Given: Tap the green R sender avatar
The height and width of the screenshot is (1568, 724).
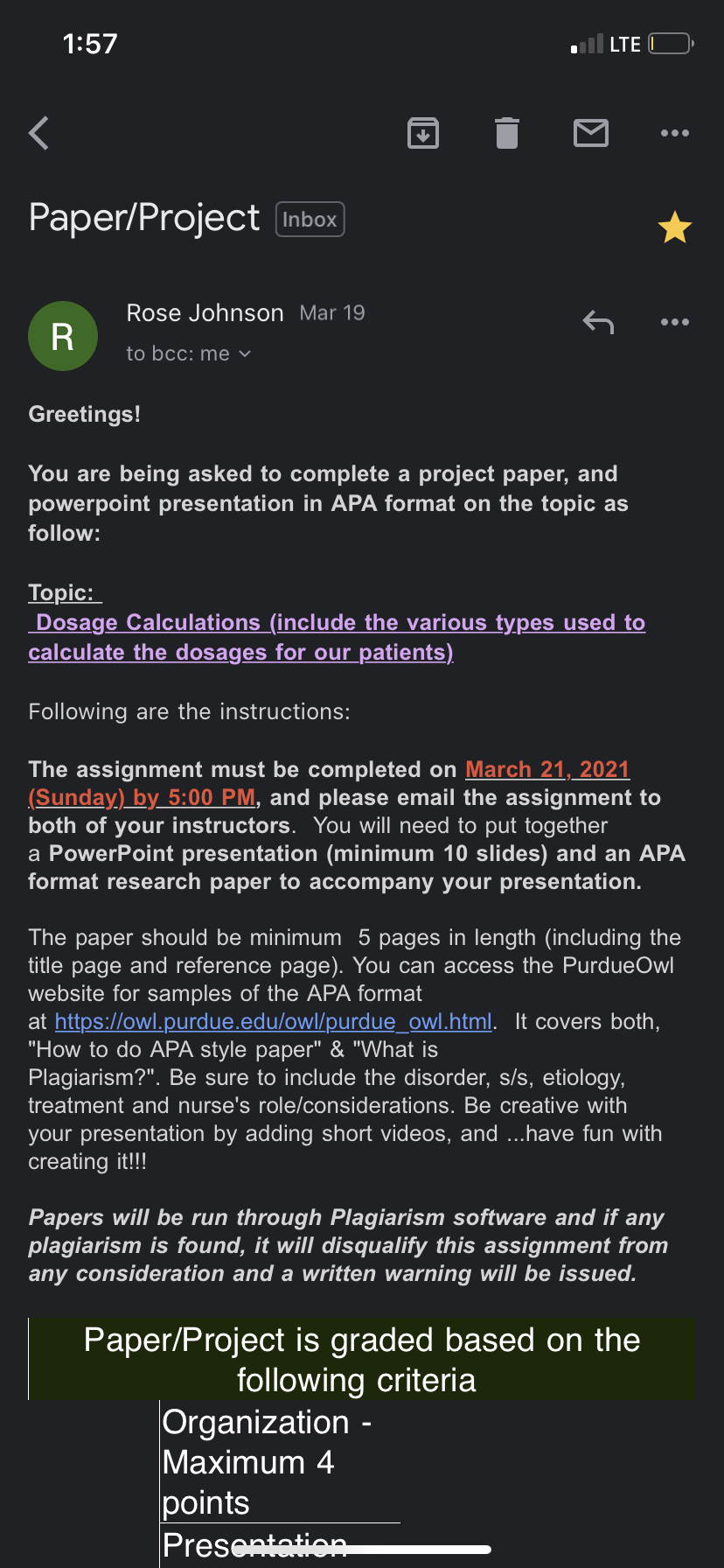Looking at the screenshot, I should click(63, 336).
